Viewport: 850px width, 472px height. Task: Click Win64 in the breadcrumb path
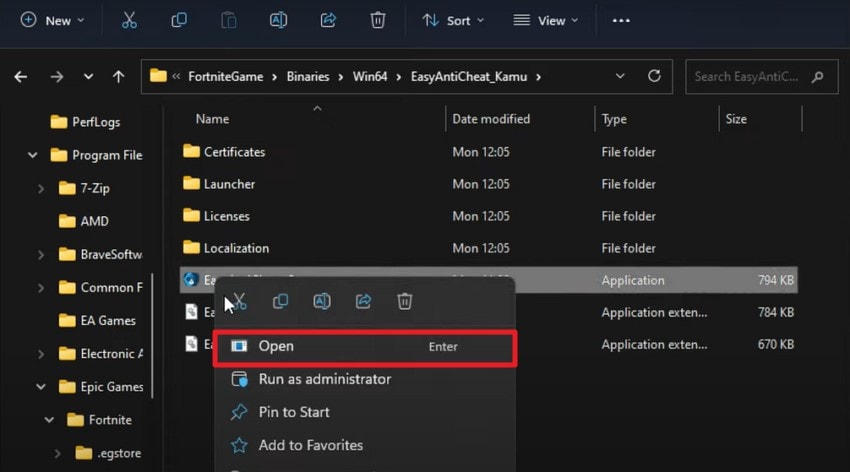370,77
